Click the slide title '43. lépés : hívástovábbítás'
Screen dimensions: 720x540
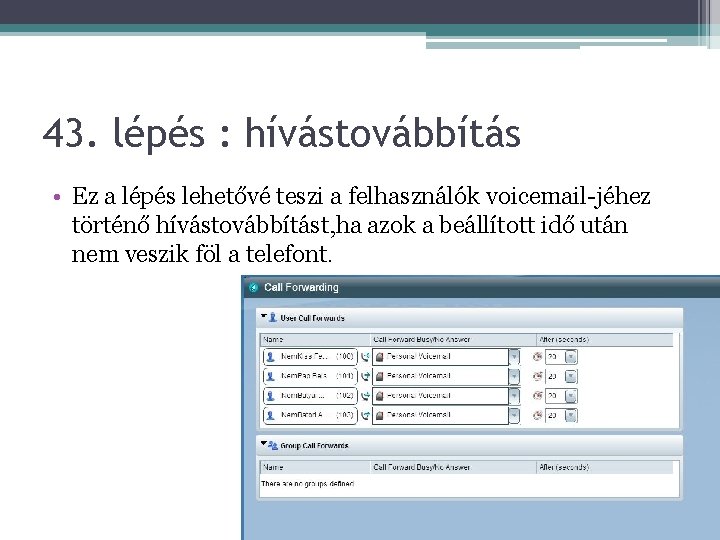point(281,134)
